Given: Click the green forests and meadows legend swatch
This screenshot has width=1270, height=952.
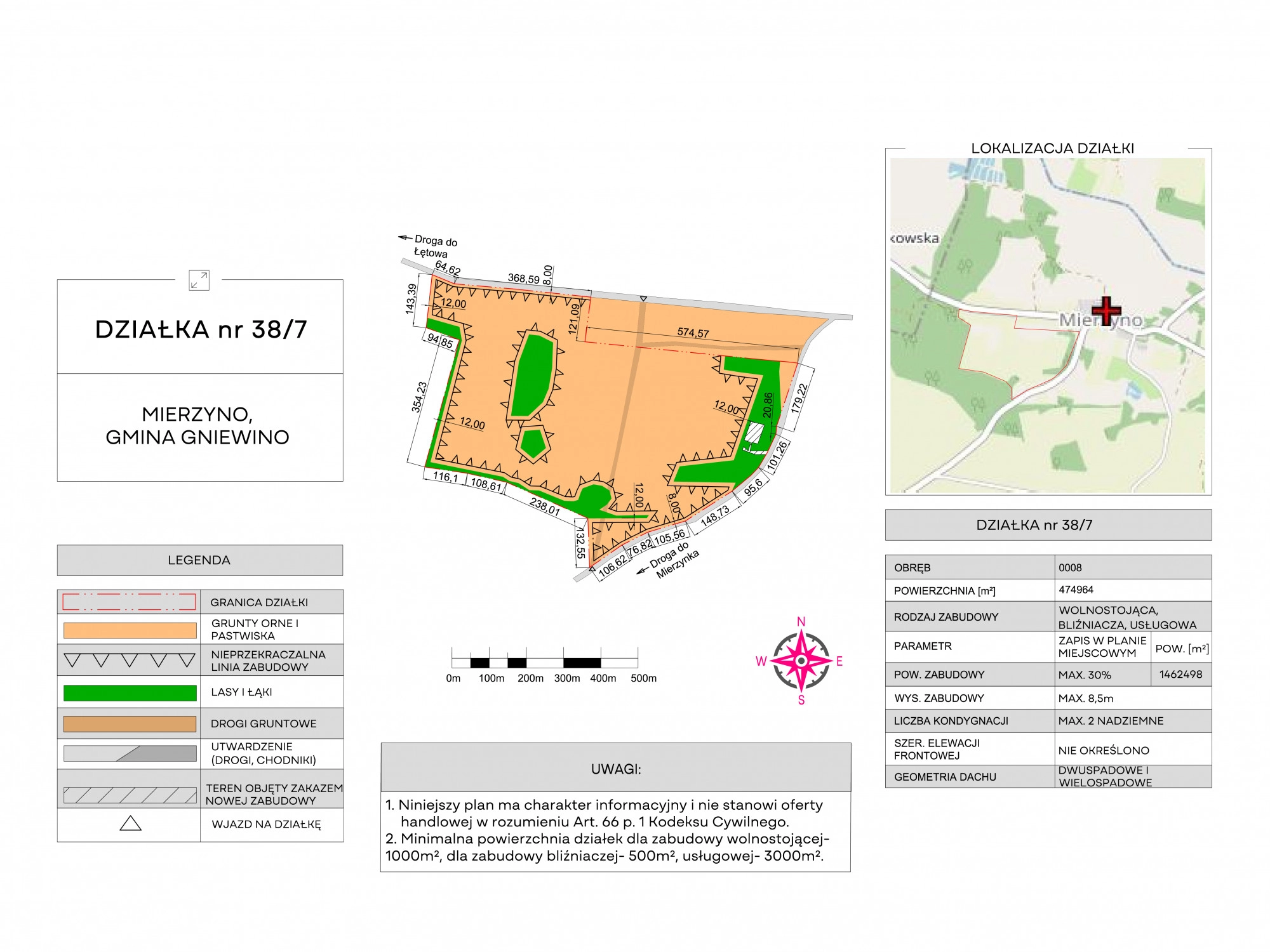Looking at the screenshot, I should tap(130, 692).
